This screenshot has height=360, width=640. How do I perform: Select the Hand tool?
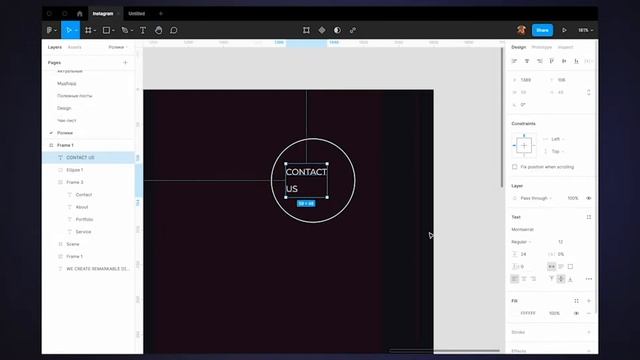click(x=158, y=30)
